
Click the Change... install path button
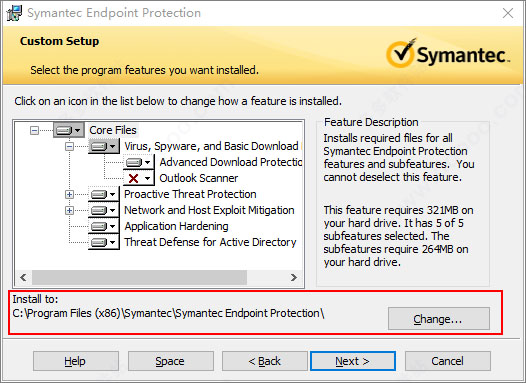pyautogui.click(x=439, y=319)
